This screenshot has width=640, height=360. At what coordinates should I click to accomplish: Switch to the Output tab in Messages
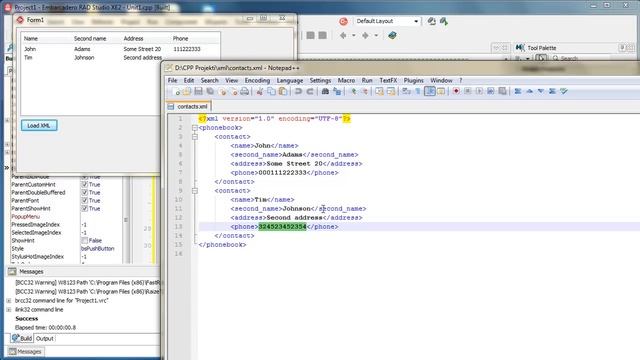coord(44,339)
